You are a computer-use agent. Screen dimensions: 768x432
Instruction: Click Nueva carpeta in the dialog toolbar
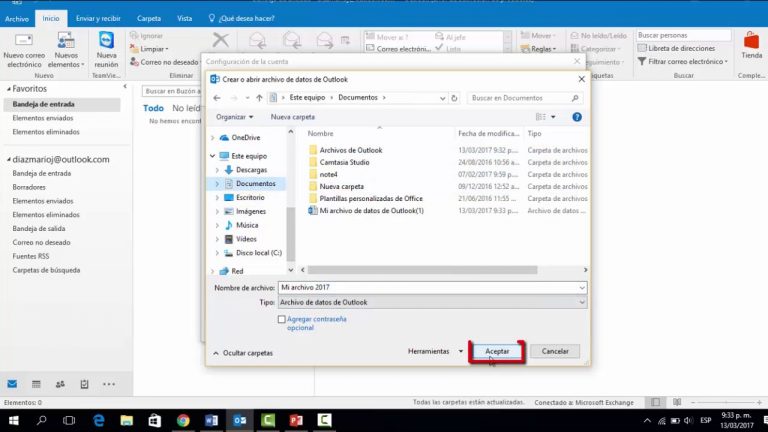coord(293,117)
